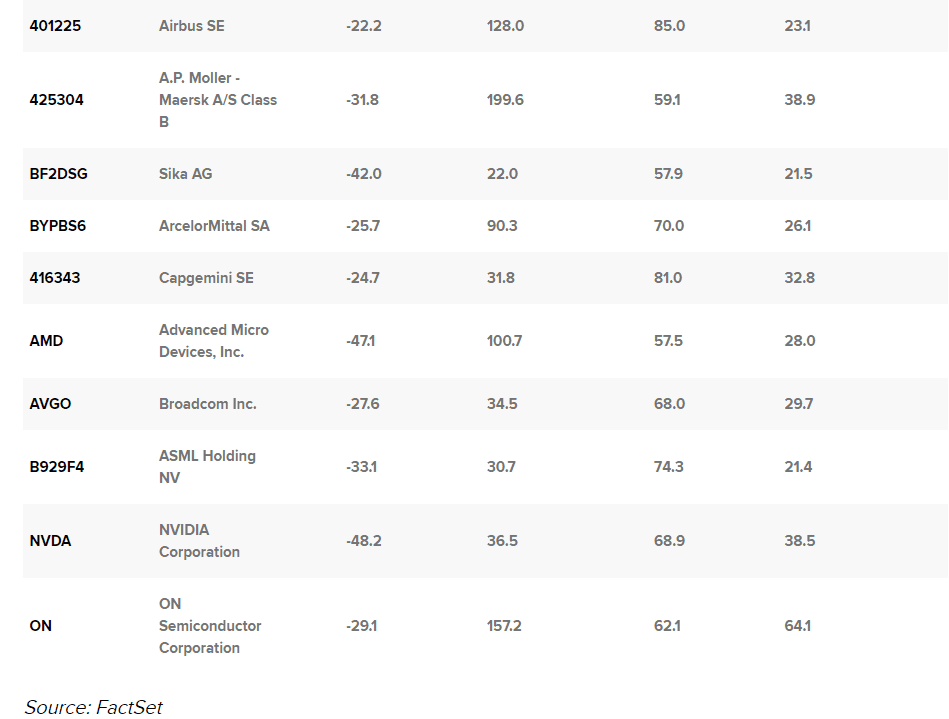Select ticker 425304 in the table
The width and height of the screenshot is (949, 719).
click(x=56, y=100)
